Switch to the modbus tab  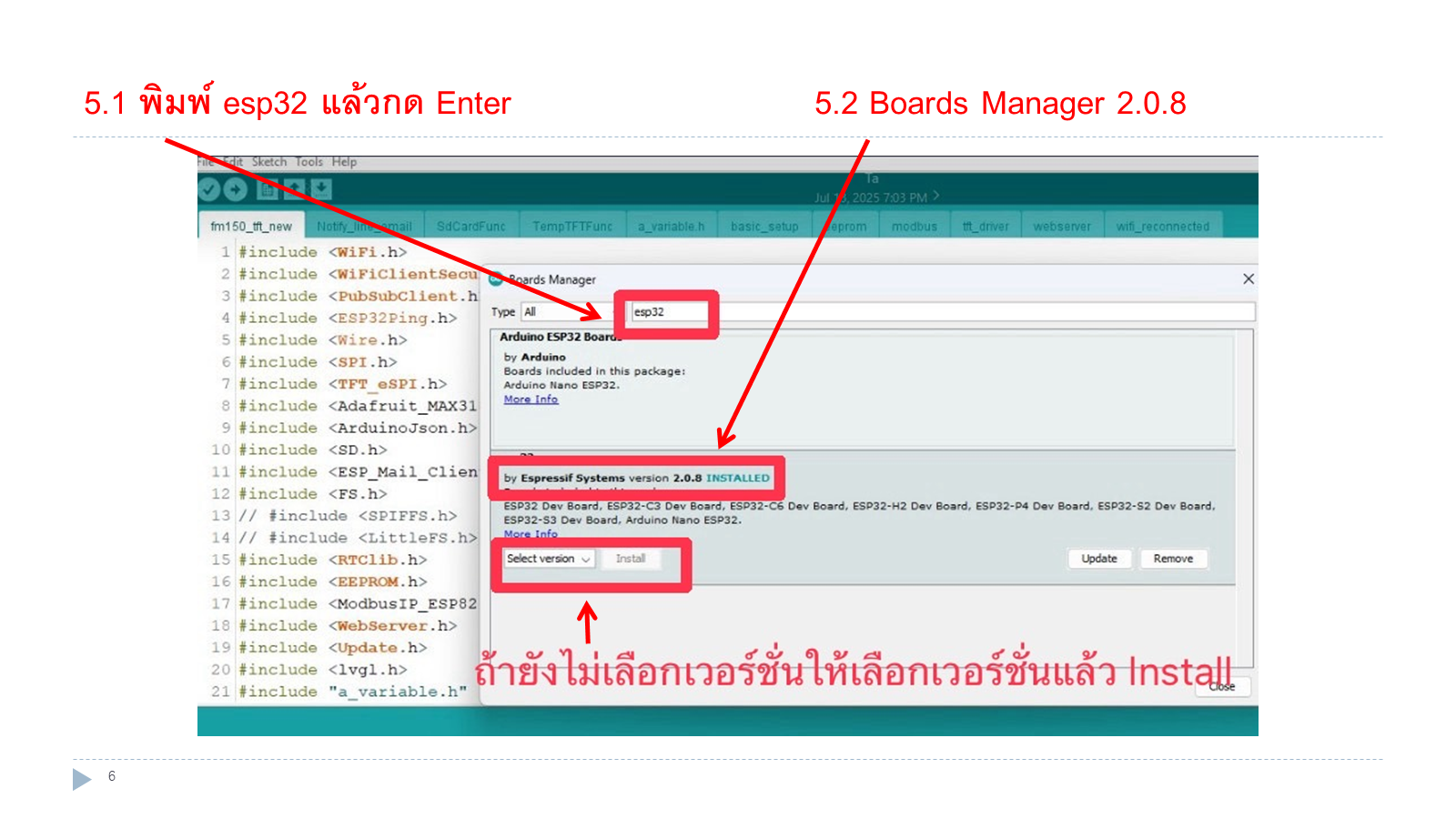click(915, 226)
